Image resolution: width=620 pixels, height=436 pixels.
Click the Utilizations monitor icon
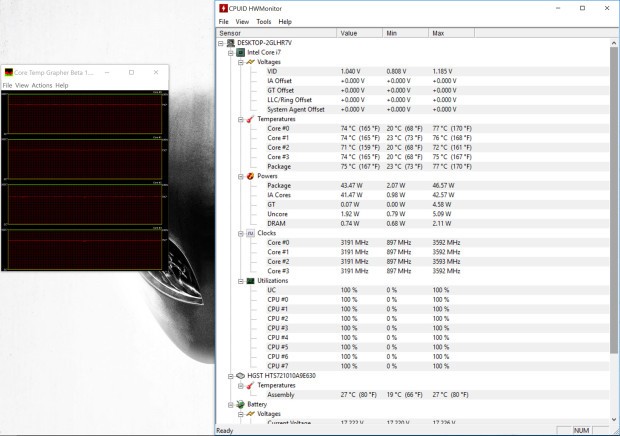(x=250, y=281)
